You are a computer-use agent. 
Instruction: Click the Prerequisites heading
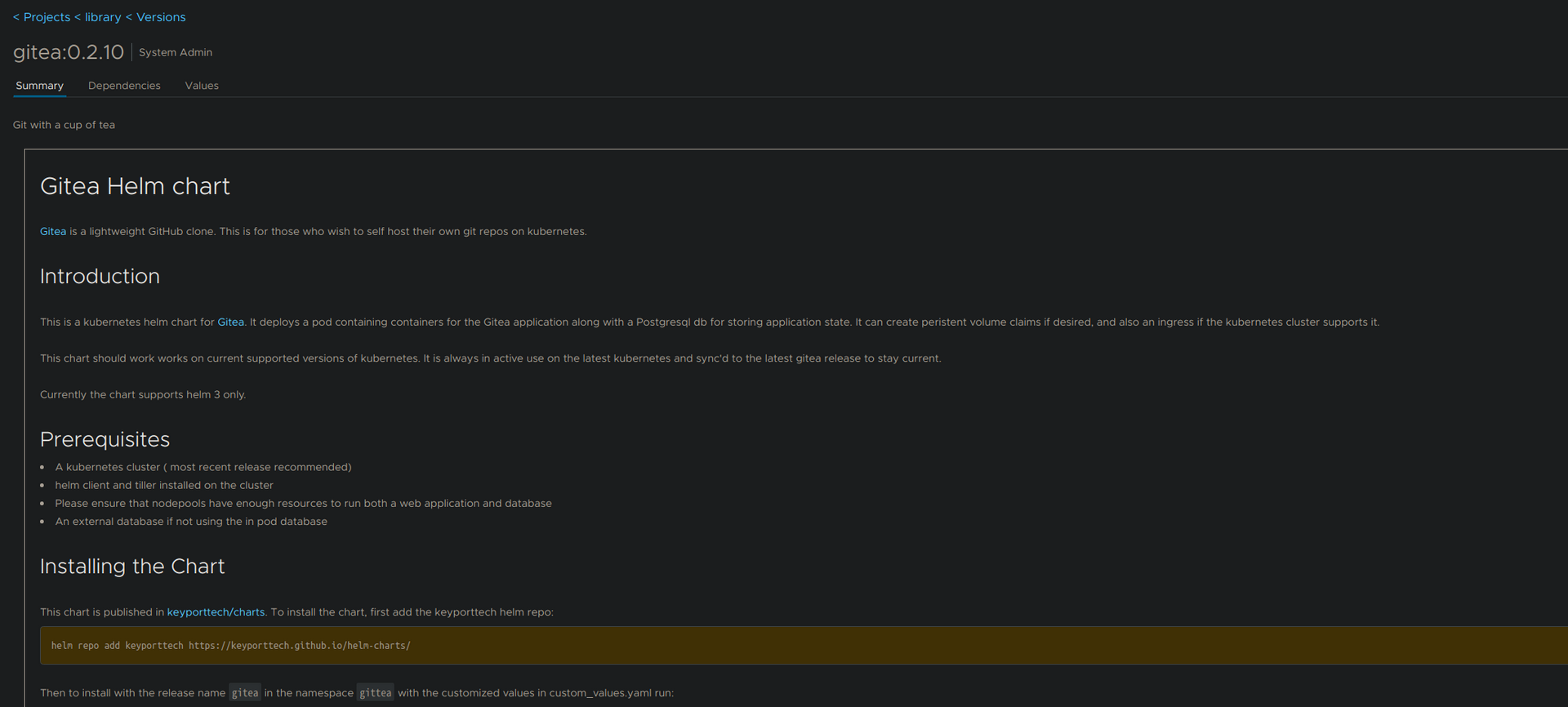[105, 439]
